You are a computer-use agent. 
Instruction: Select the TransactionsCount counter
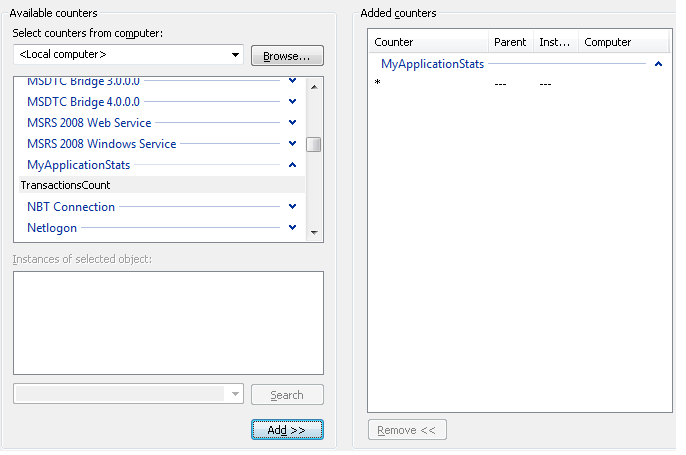(162, 185)
